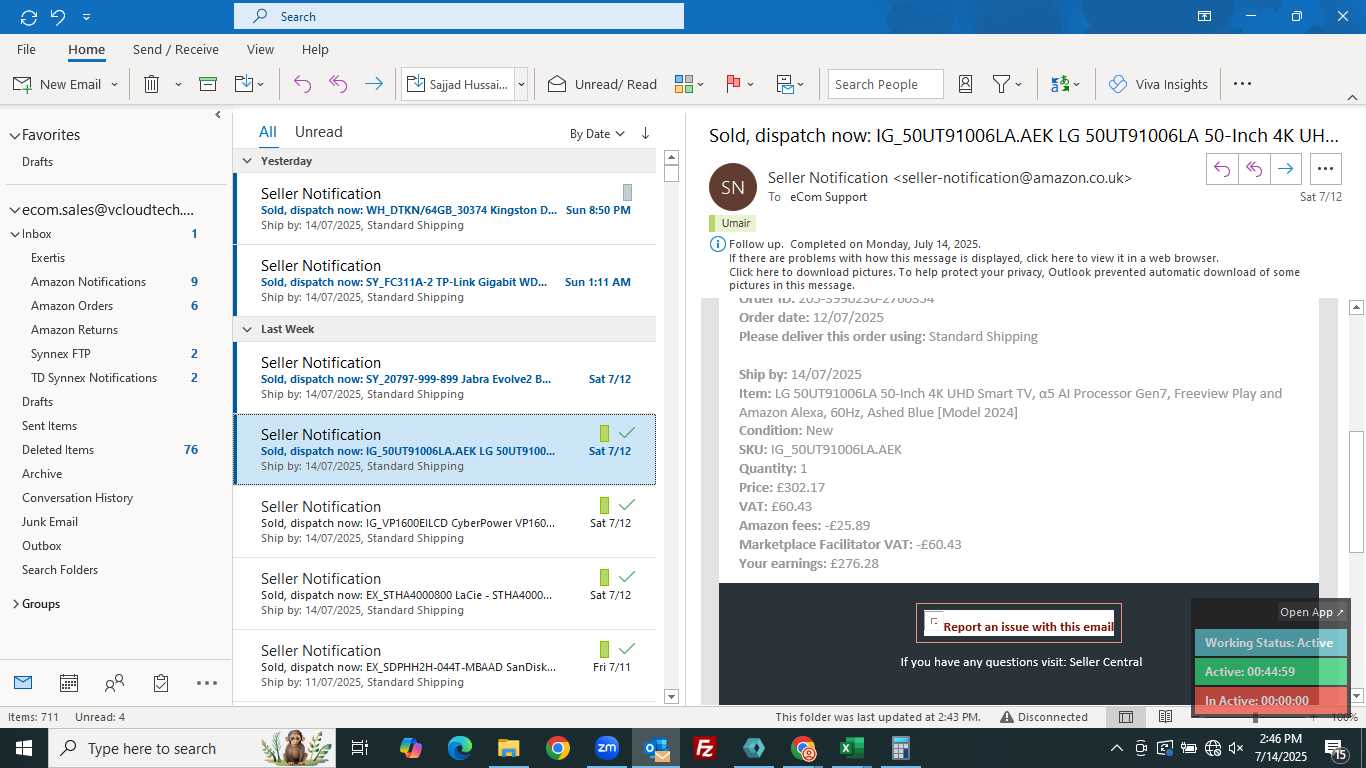Show the Unread messages filter

[x=318, y=132]
